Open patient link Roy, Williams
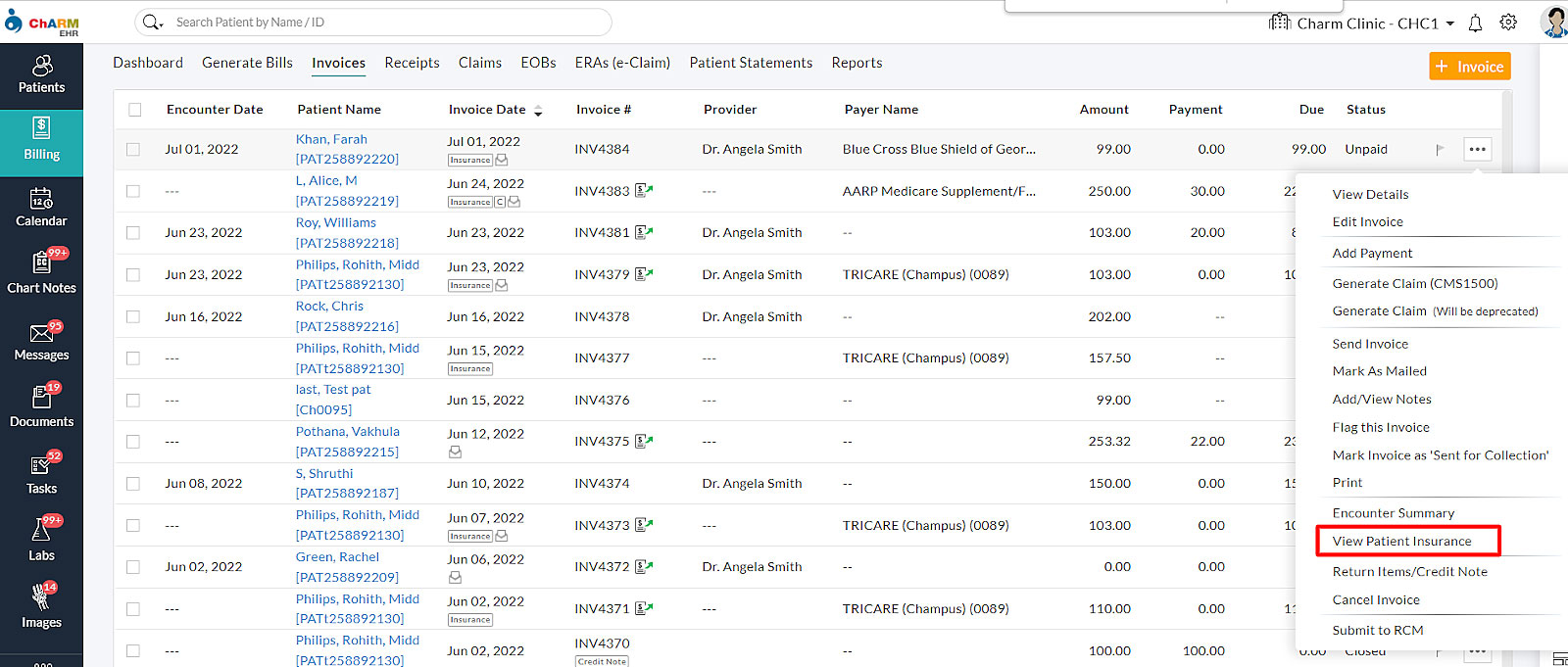Viewport: 1568px width, 667px height. [336, 222]
